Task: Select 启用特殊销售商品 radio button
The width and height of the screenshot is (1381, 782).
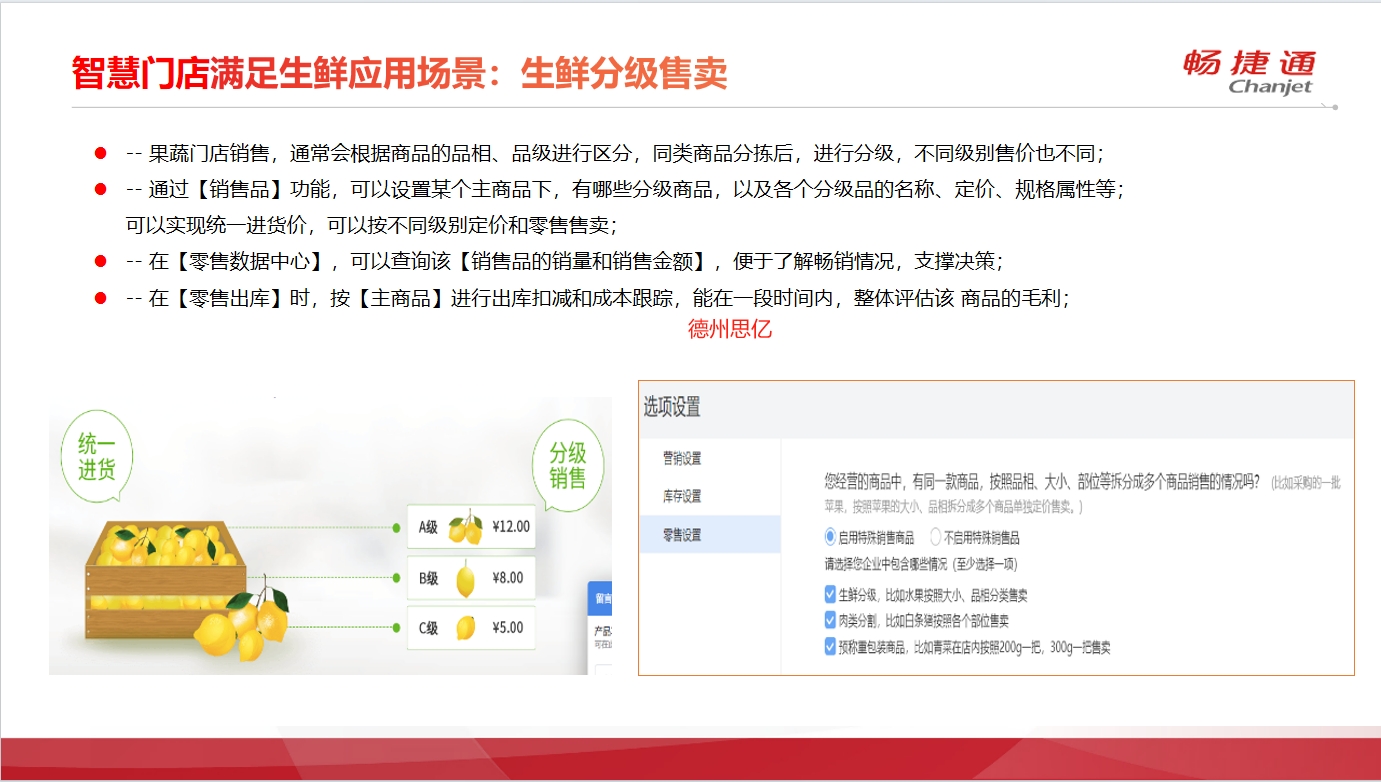Action: (x=830, y=537)
